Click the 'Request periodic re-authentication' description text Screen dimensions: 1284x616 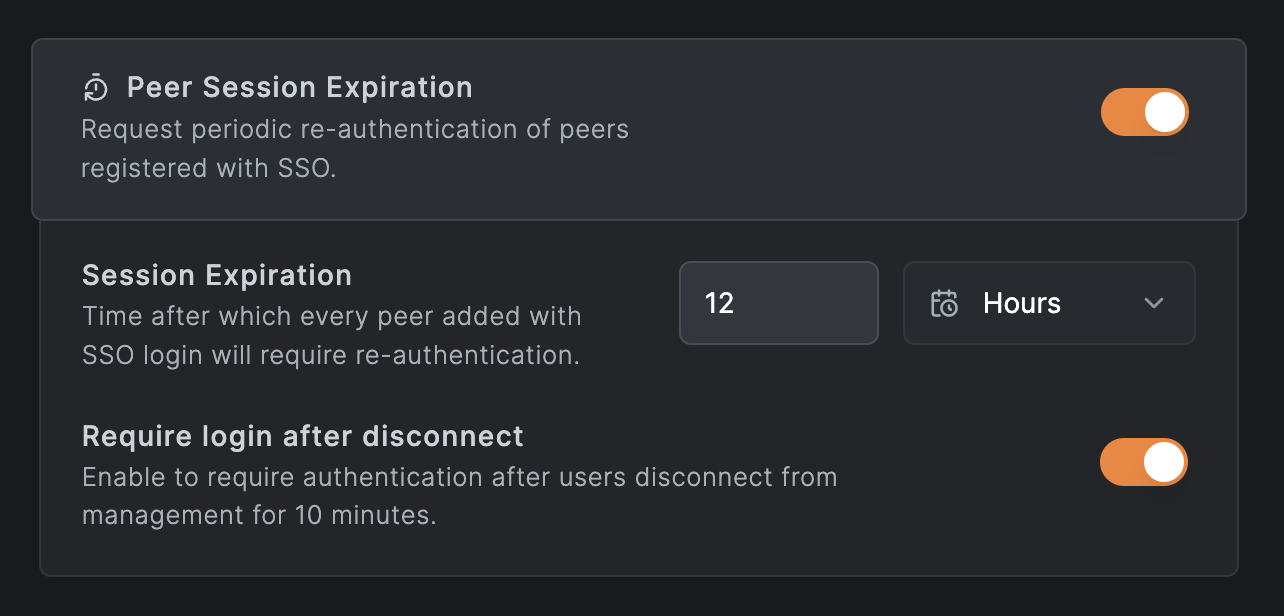click(x=355, y=130)
